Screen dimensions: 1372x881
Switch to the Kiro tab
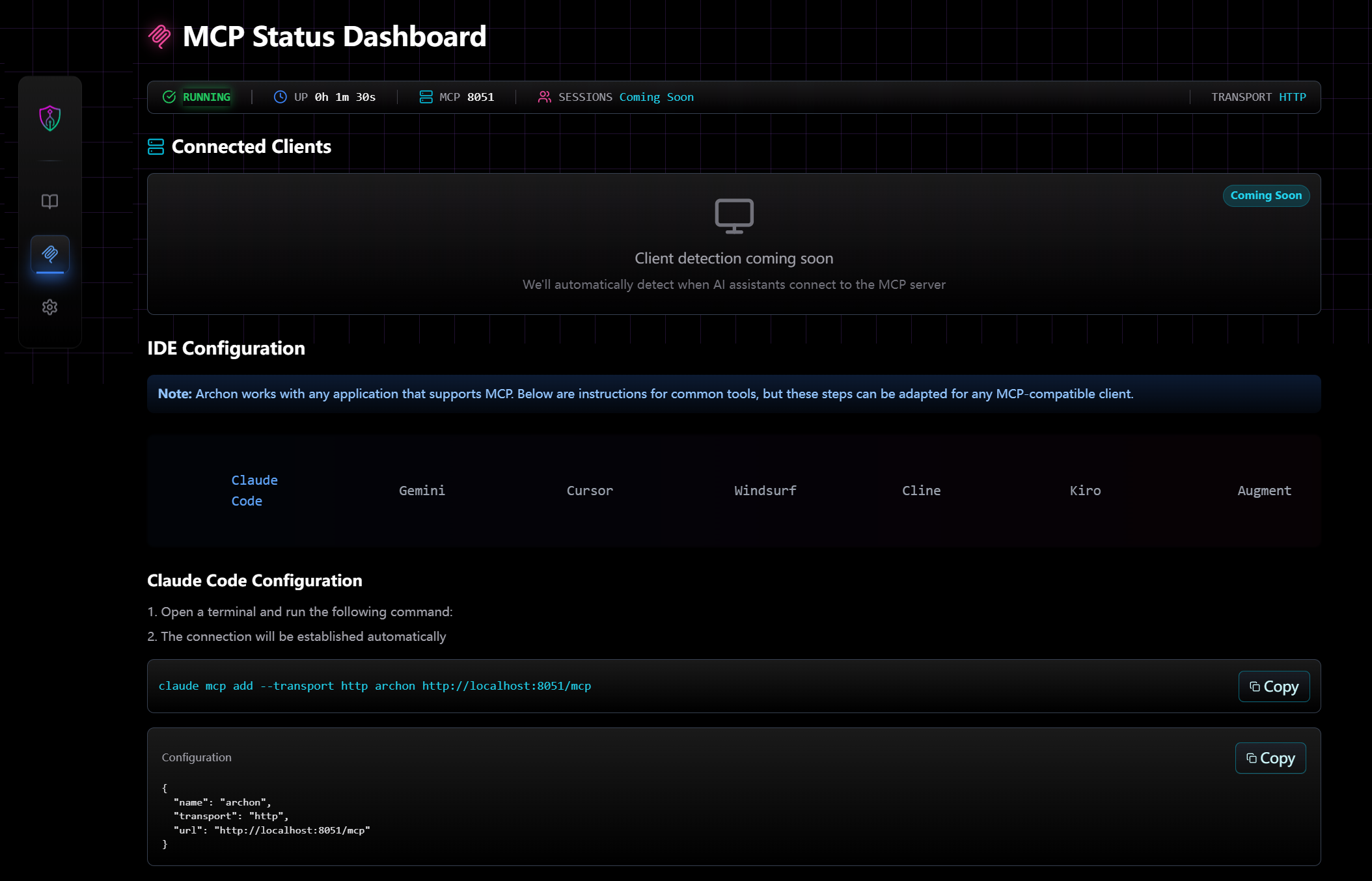tap(1085, 491)
